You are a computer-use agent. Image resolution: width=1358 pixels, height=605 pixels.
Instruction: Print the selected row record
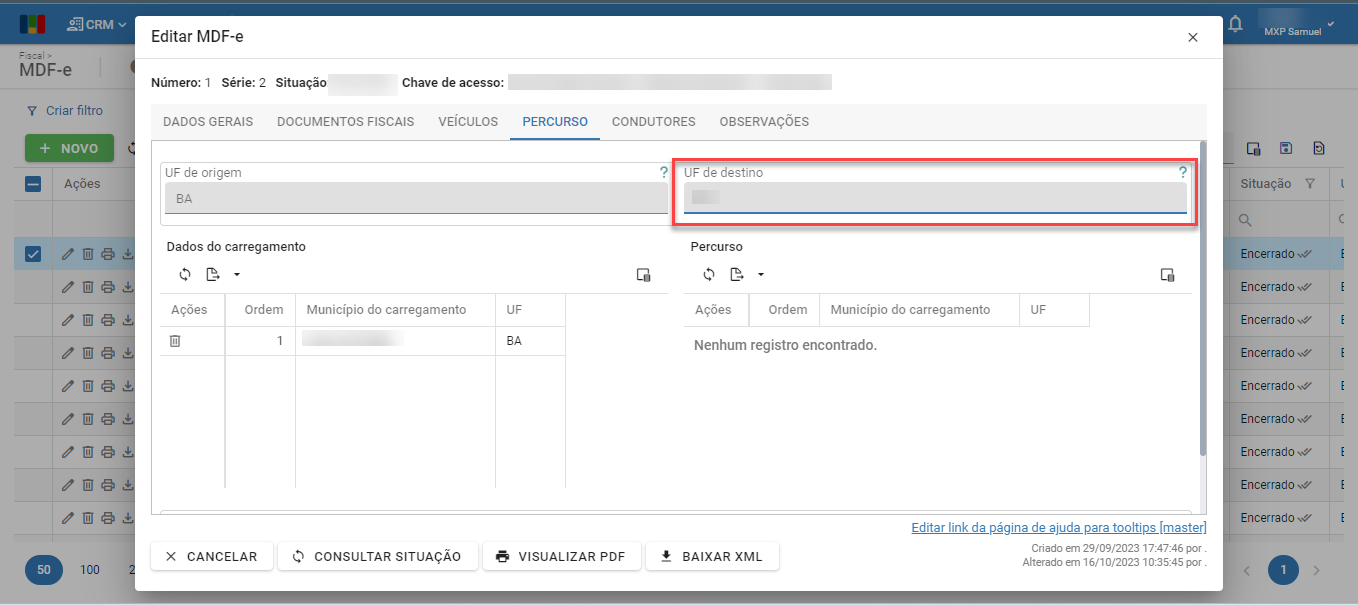click(x=108, y=254)
